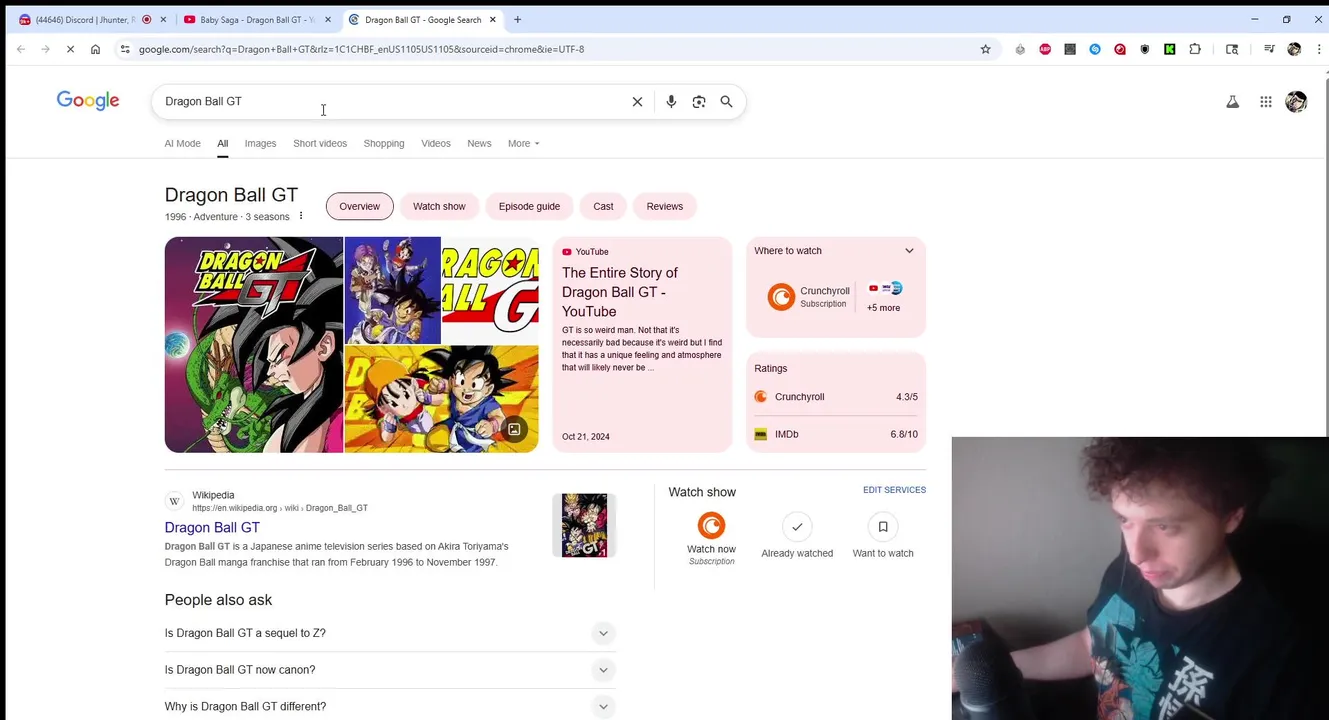The image size is (1329, 720).
Task: Open the AdBlock Plus extension
Action: coord(1045,49)
